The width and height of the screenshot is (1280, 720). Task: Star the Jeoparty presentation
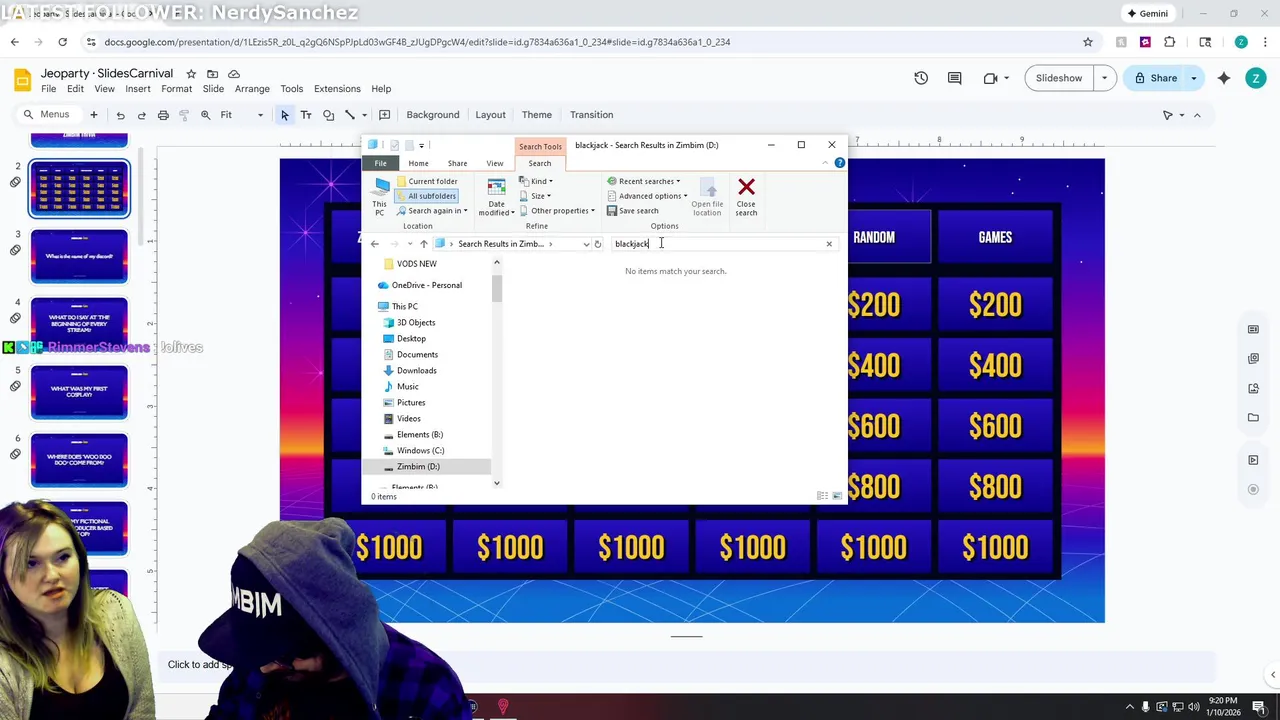coord(191,74)
